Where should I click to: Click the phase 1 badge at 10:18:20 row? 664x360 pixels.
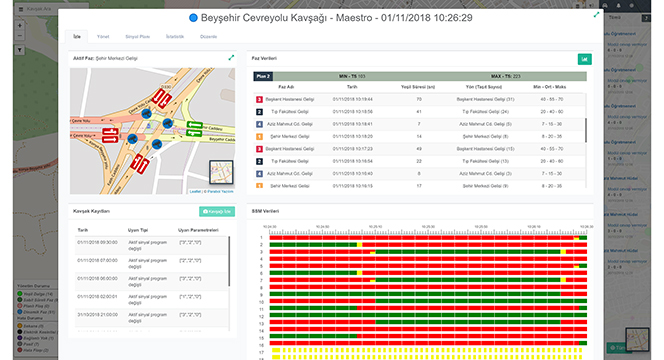260,136
